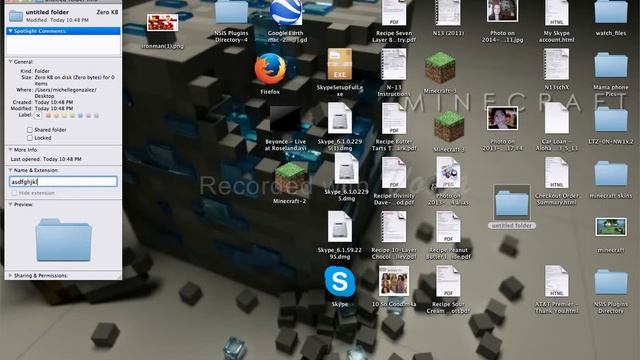
Task: Select the AT&T Premier Thank You.html file
Action: click(x=556, y=282)
